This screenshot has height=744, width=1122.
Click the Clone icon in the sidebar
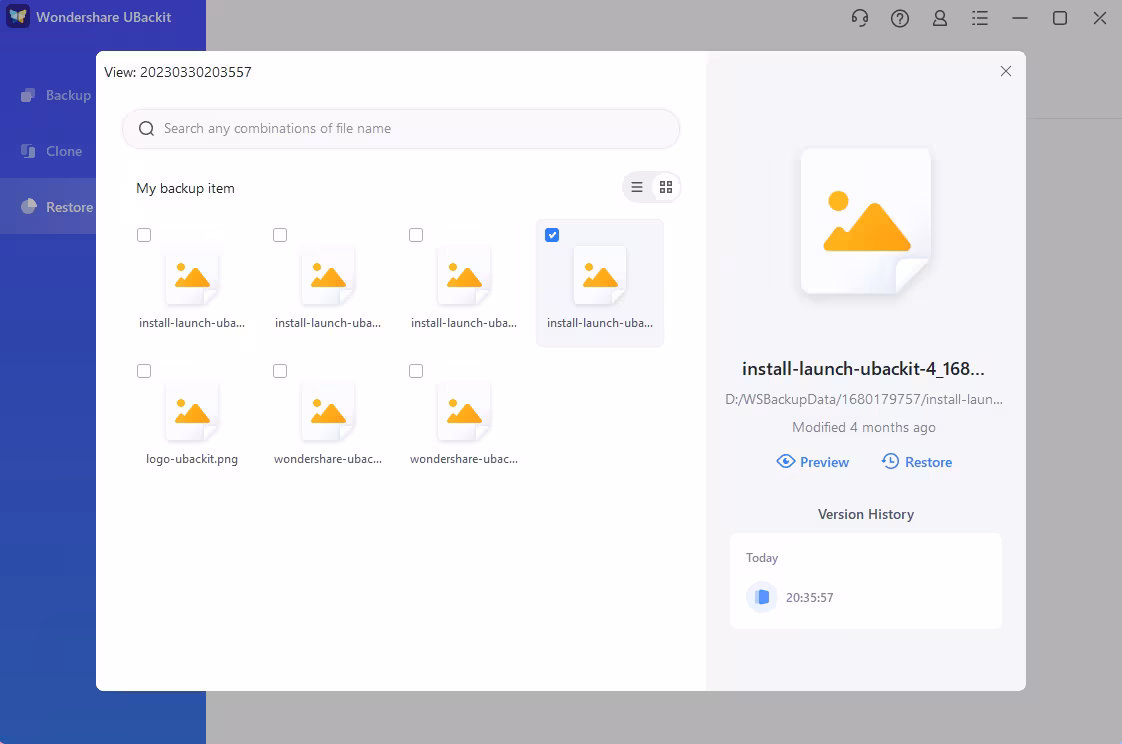[28, 151]
